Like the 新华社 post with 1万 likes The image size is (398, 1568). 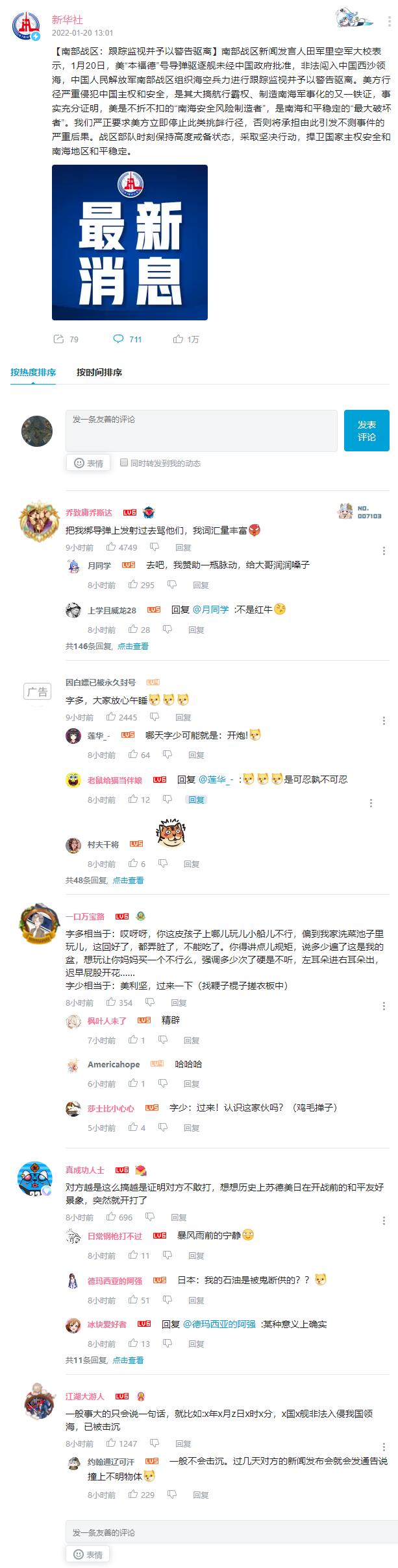(x=178, y=339)
